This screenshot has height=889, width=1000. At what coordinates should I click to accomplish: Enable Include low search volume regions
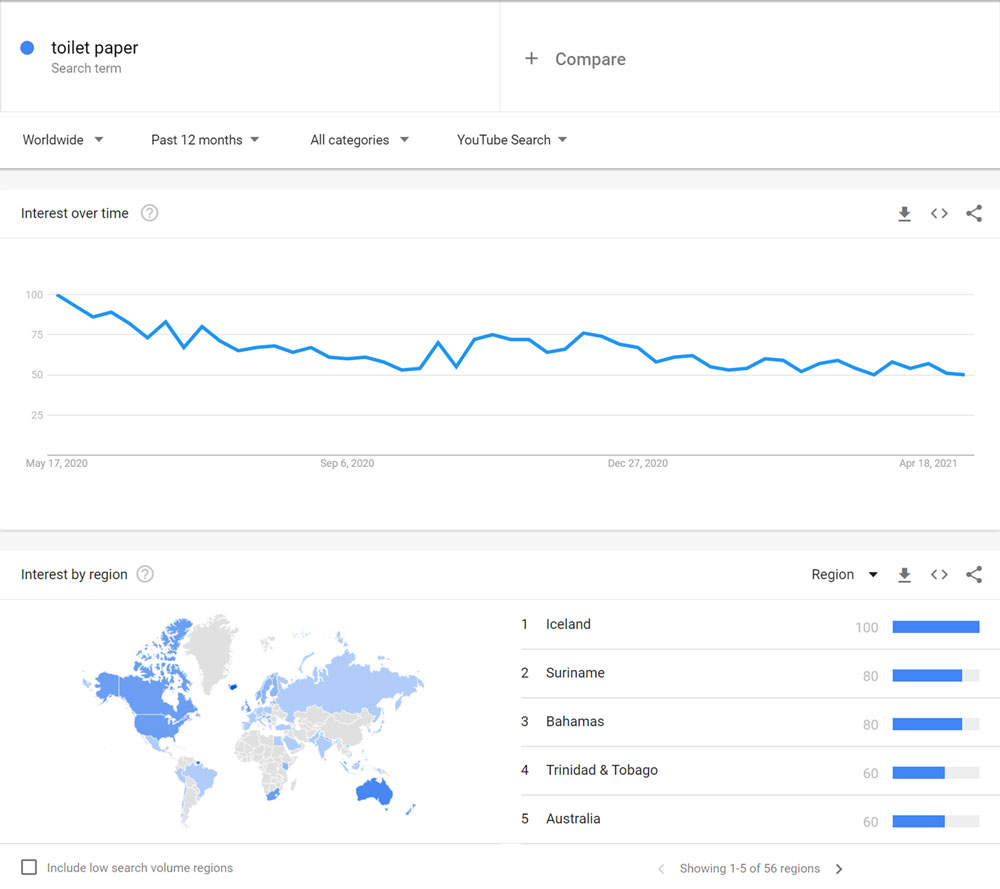click(x=29, y=867)
